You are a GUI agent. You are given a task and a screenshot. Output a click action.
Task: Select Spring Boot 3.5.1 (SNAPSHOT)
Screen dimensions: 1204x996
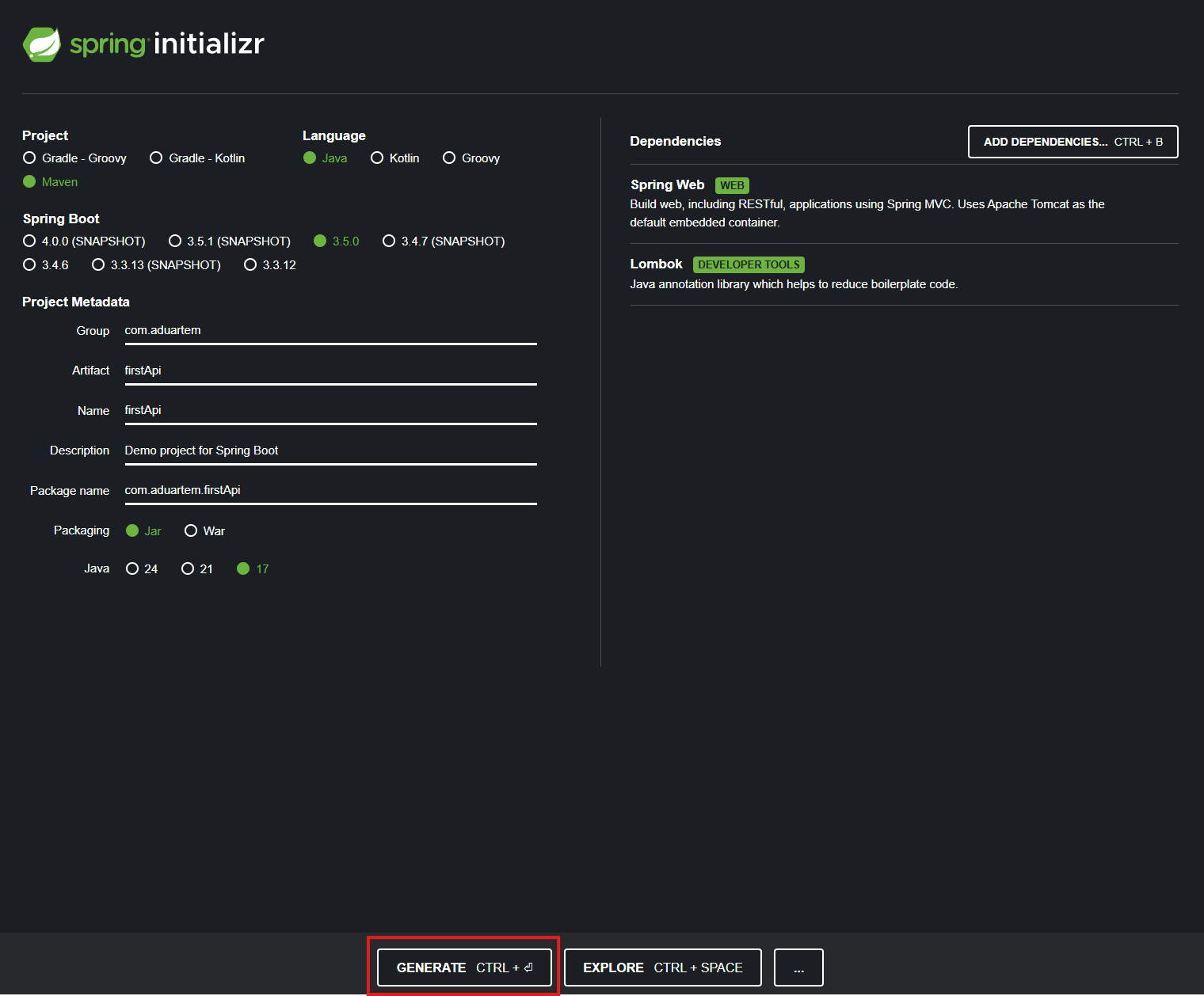230,241
